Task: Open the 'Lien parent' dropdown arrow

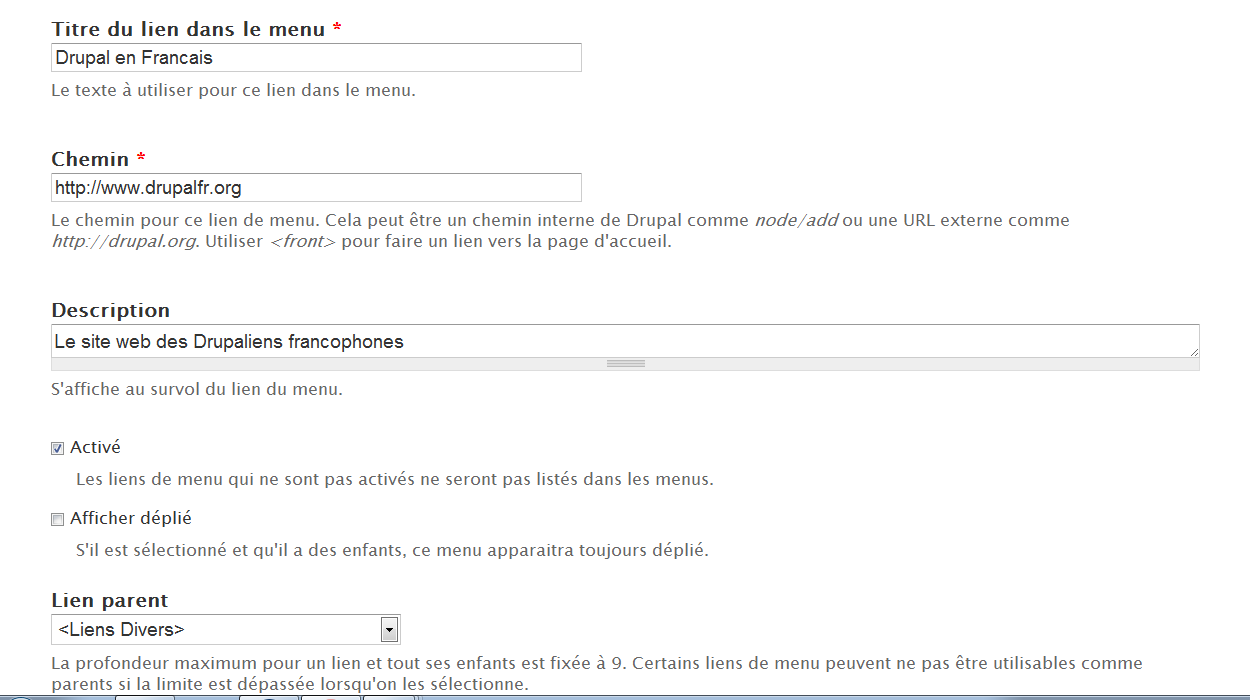Action: (x=389, y=630)
